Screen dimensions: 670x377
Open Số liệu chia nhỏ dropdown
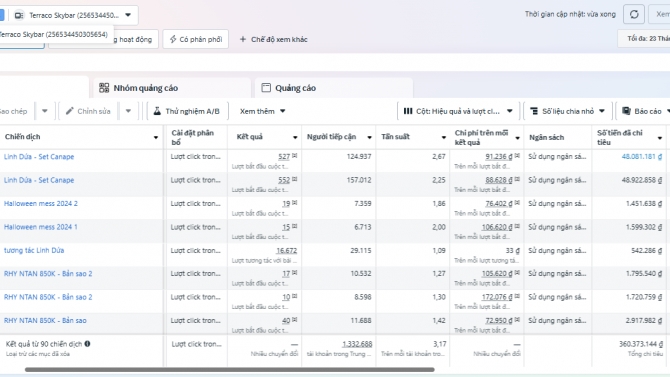tap(567, 111)
